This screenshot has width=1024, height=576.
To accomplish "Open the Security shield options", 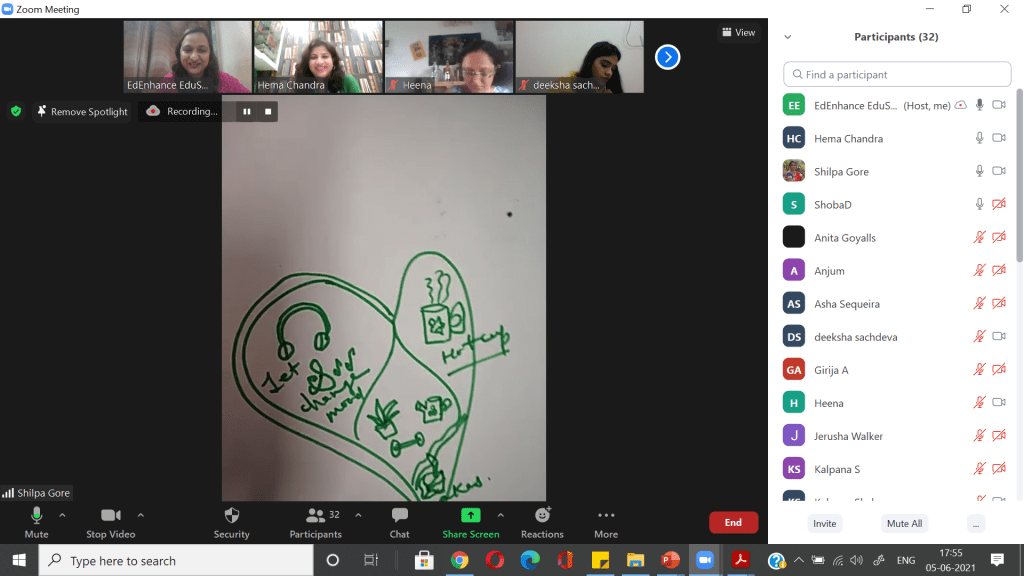I will (x=231, y=521).
